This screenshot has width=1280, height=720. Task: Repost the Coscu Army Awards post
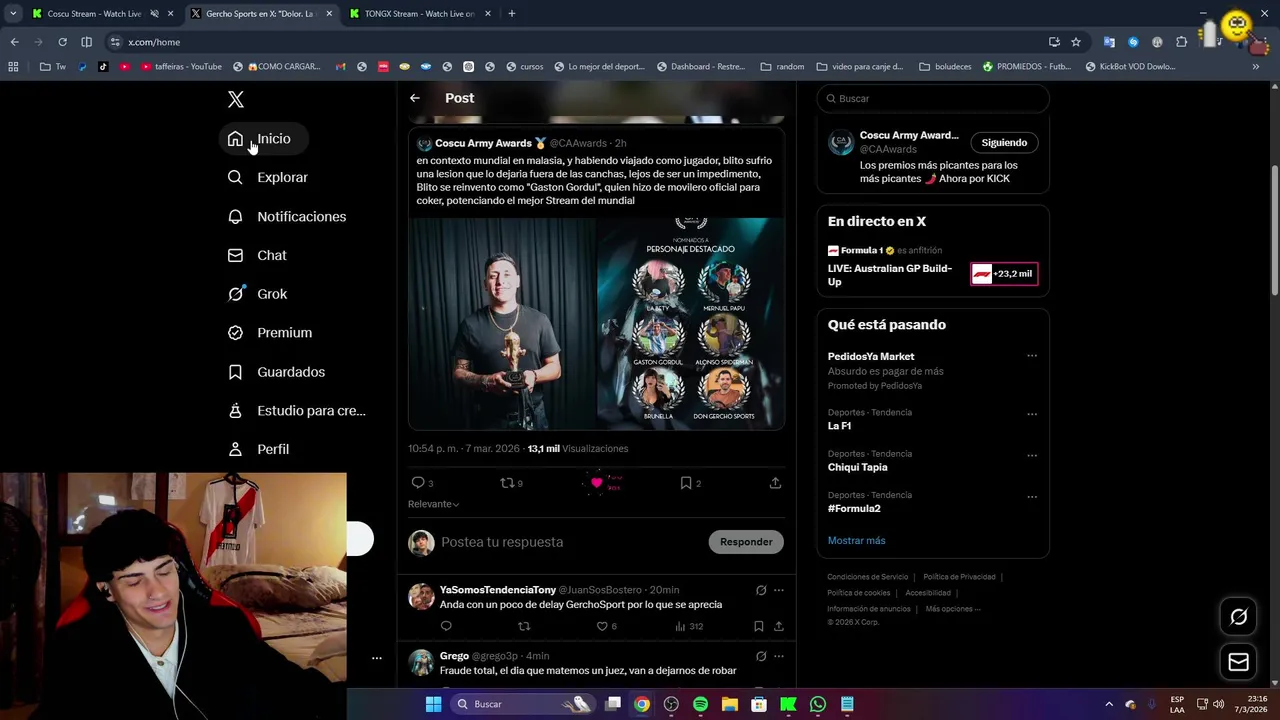click(507, 483)
